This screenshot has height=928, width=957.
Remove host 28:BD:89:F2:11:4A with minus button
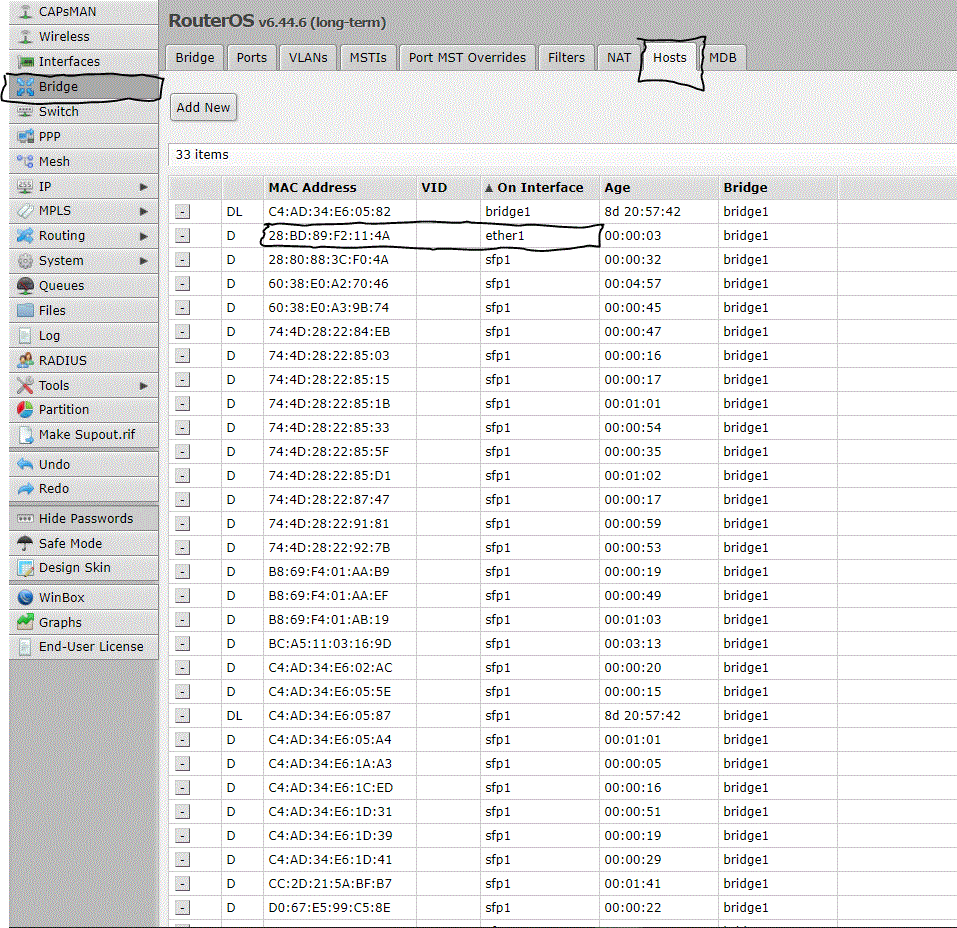[x=182, y=236]
